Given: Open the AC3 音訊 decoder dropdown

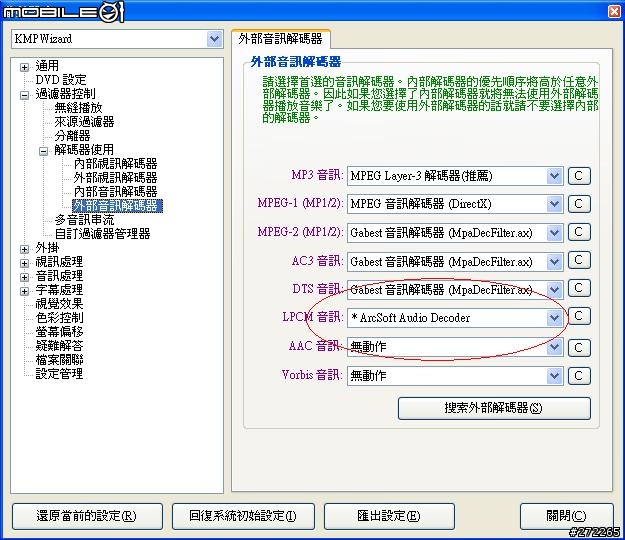Looking at the screenshot, I should click(554, 262).
